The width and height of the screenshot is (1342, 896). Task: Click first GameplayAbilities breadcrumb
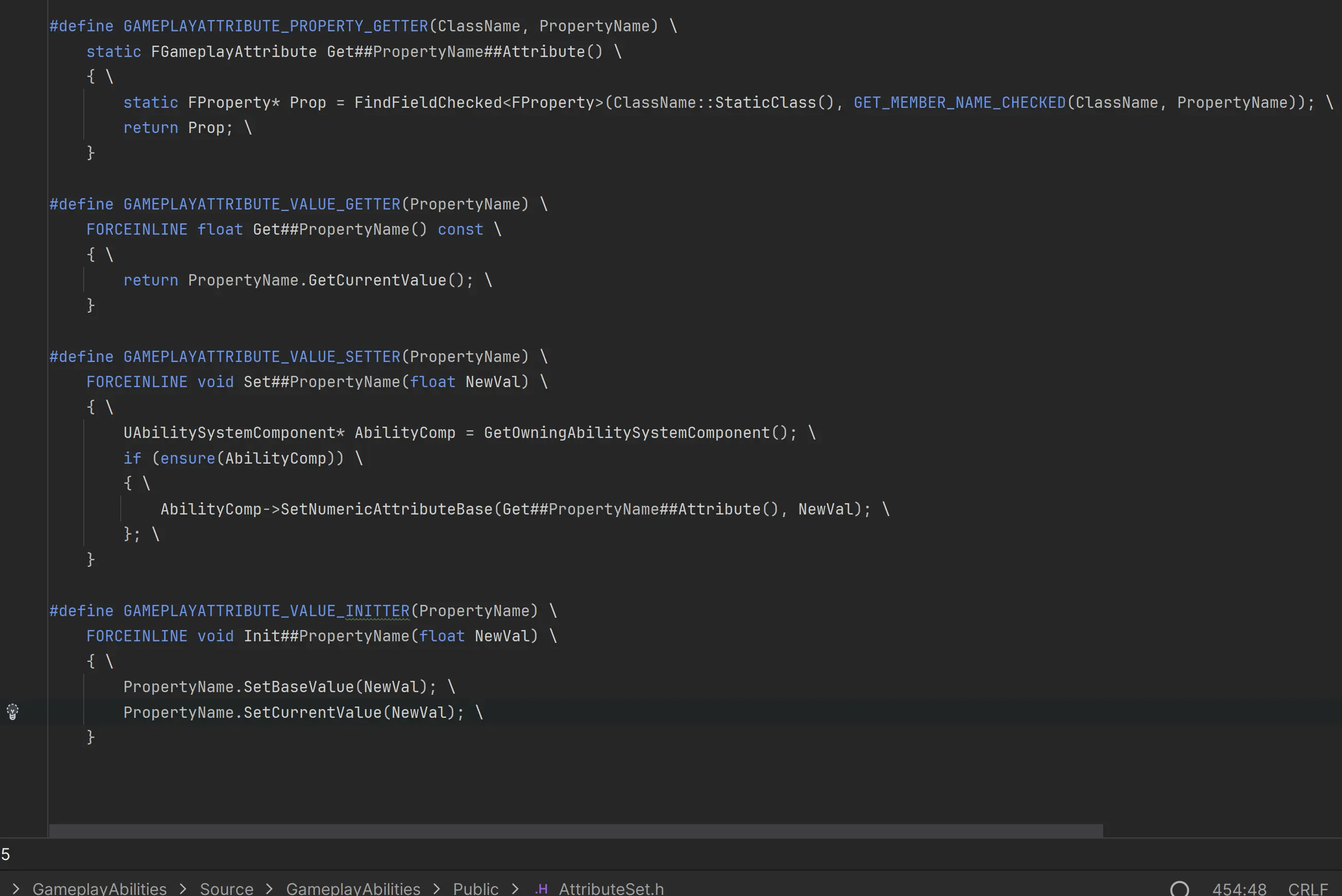100,889
